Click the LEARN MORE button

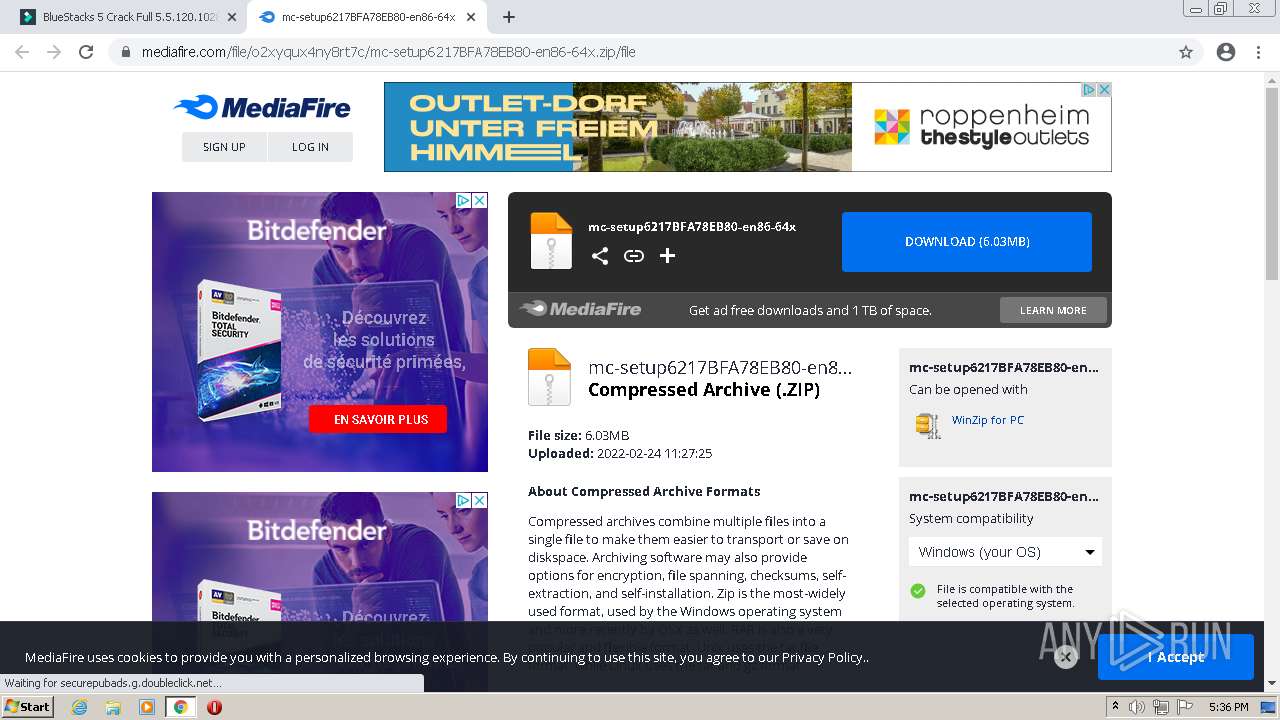tap(1053, 310)
